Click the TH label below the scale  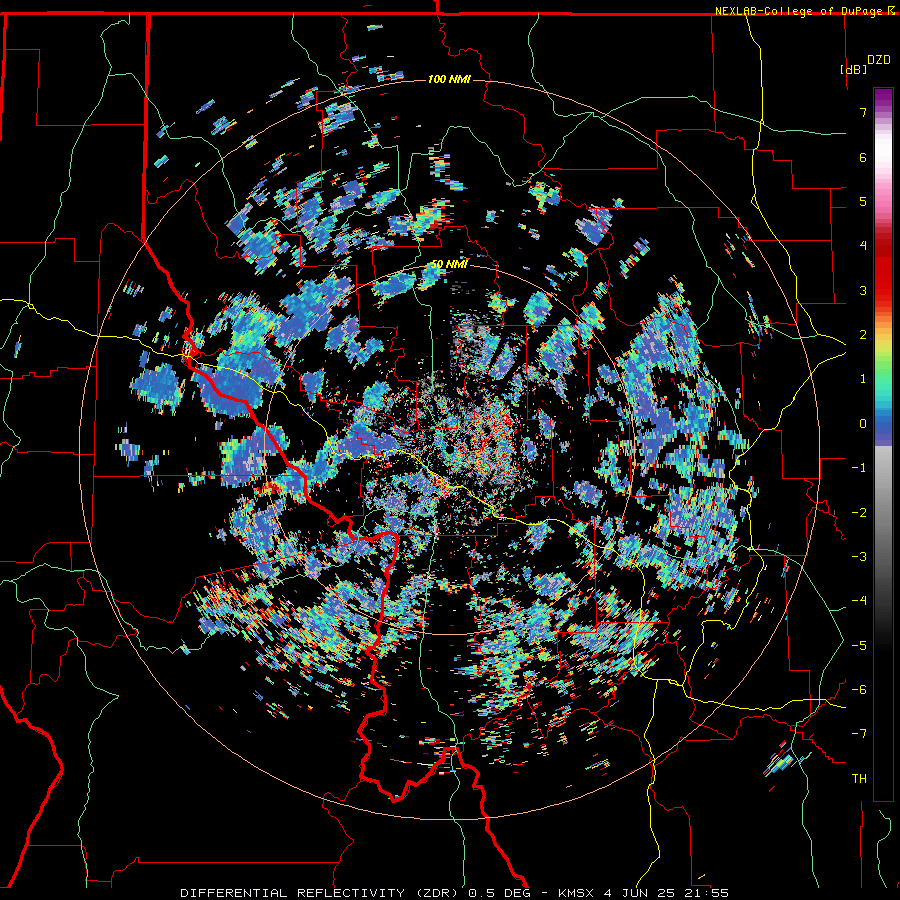click(x=859, y=779)
